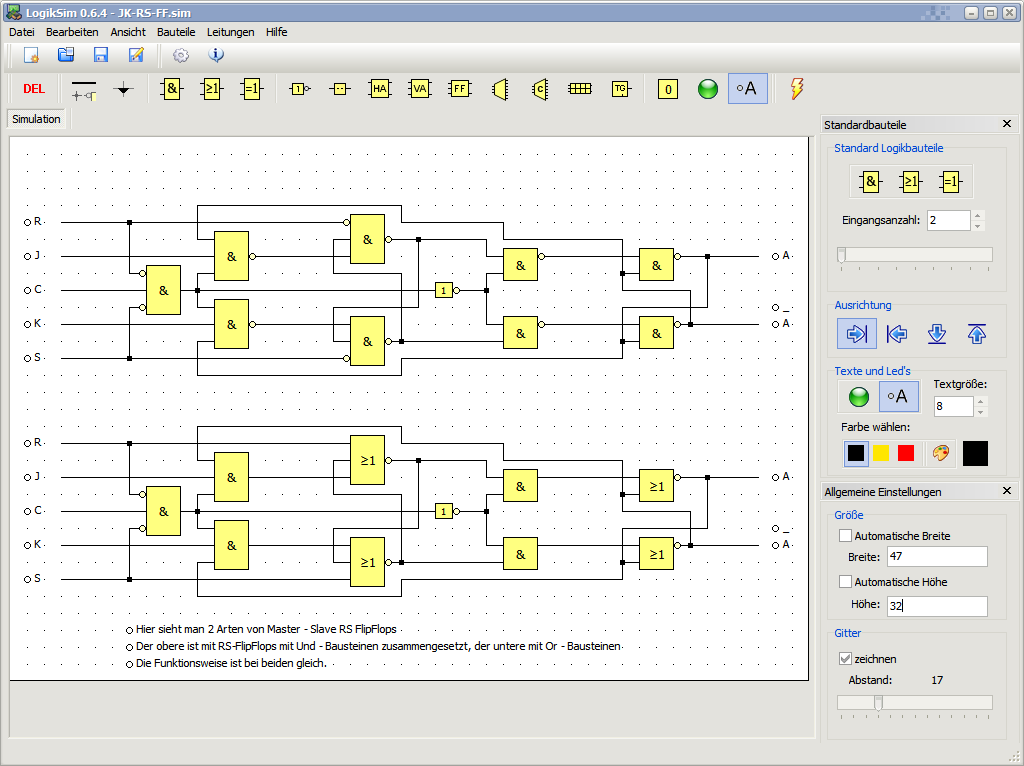Pick the XOR gate in the main toolbar
Screen dimensions: 1024x766
pyautogui.click(x=251, y=89)
